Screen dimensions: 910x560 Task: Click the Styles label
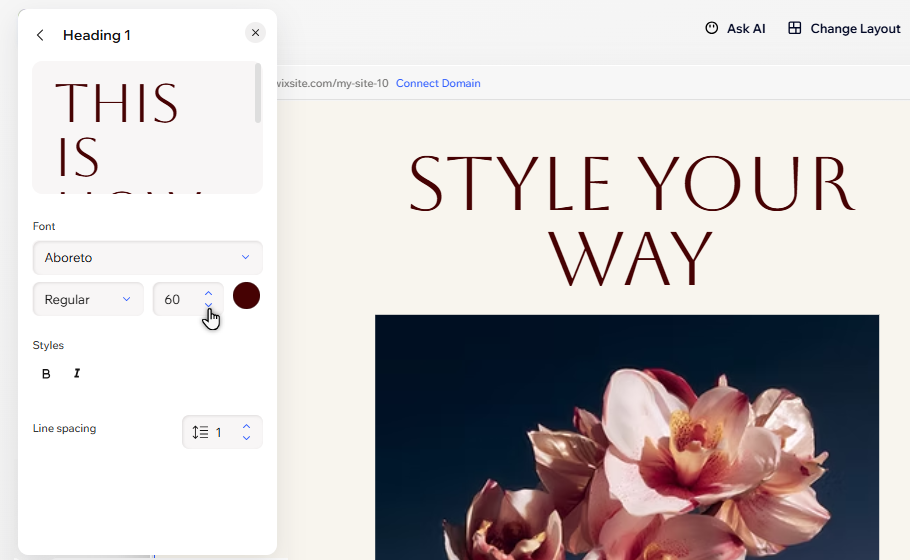(48, 345)
